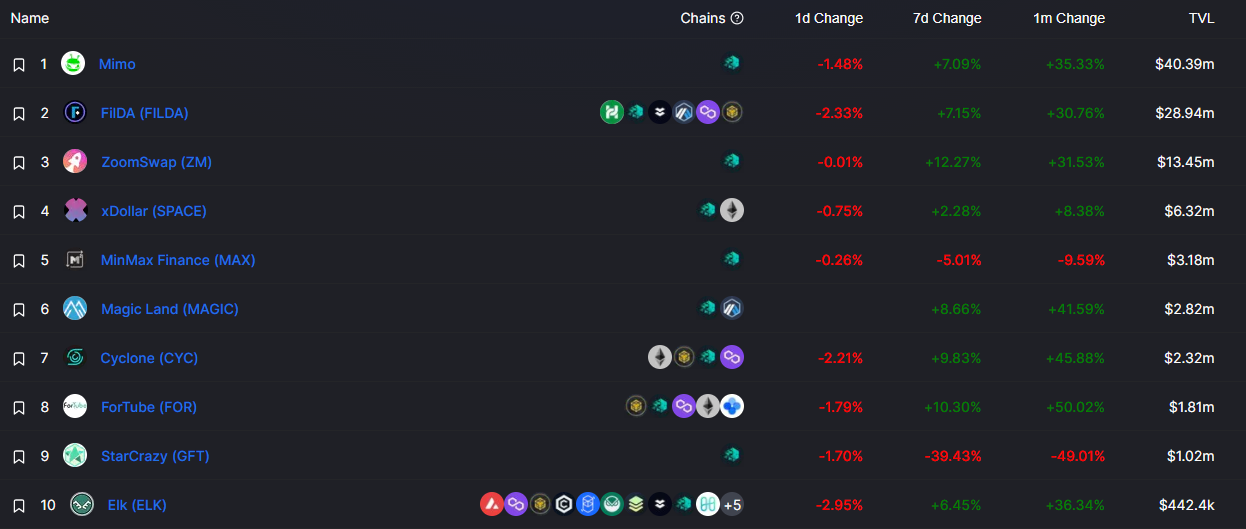This screenshot has width=1246, height=529.
Task: Click the Mimo green logo icon
Action: tap(73, 63)
